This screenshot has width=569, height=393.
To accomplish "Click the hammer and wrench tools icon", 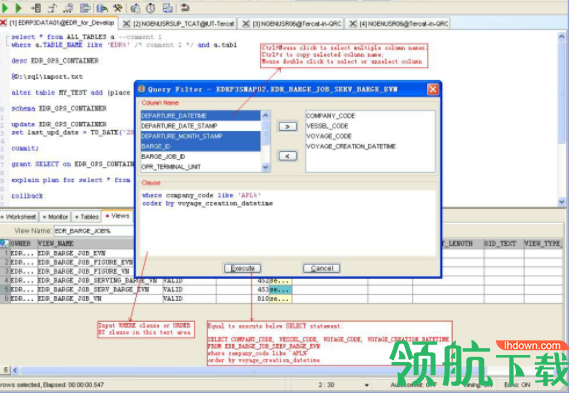I will (x=118, y=8).
